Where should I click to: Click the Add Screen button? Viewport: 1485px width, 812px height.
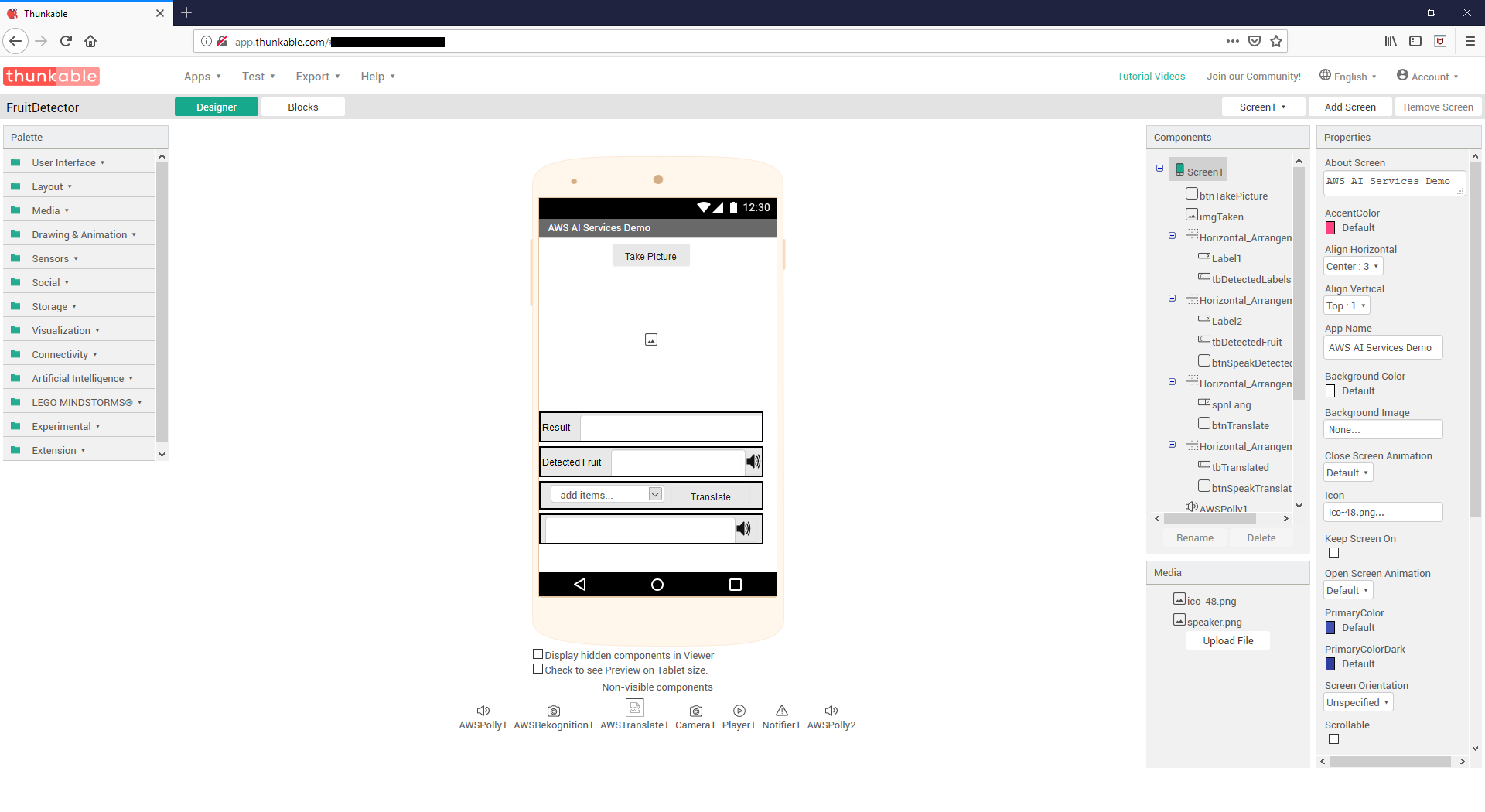tap(1350, 107)
